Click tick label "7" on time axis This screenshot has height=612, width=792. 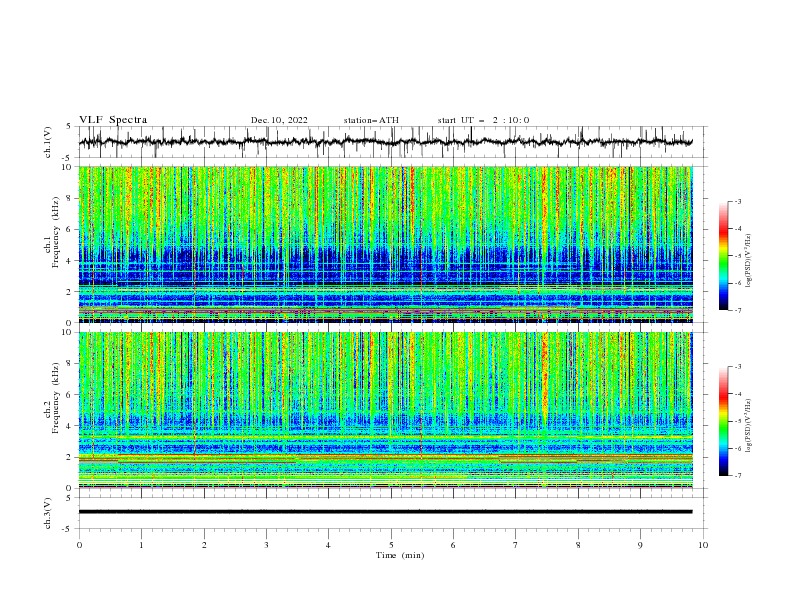coord(516,545)
